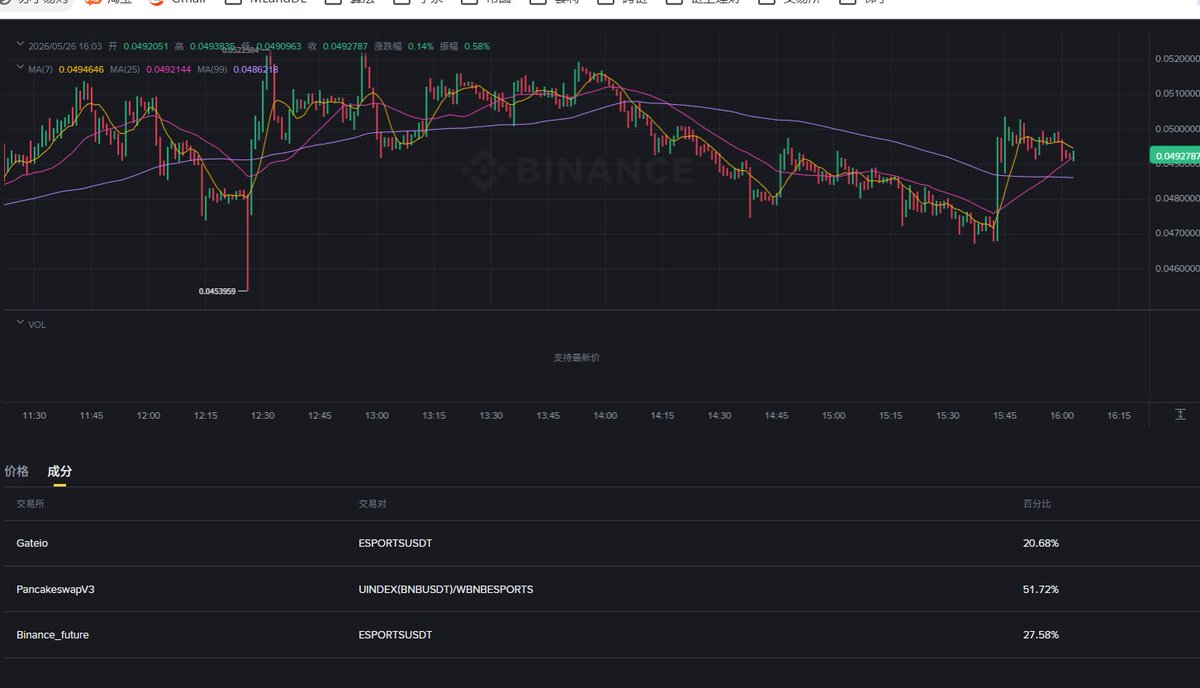Image resolution: width=1200 pixels, height=688 pixels.
Task: Click the VOL indicator label
Action: click(37, 325)
